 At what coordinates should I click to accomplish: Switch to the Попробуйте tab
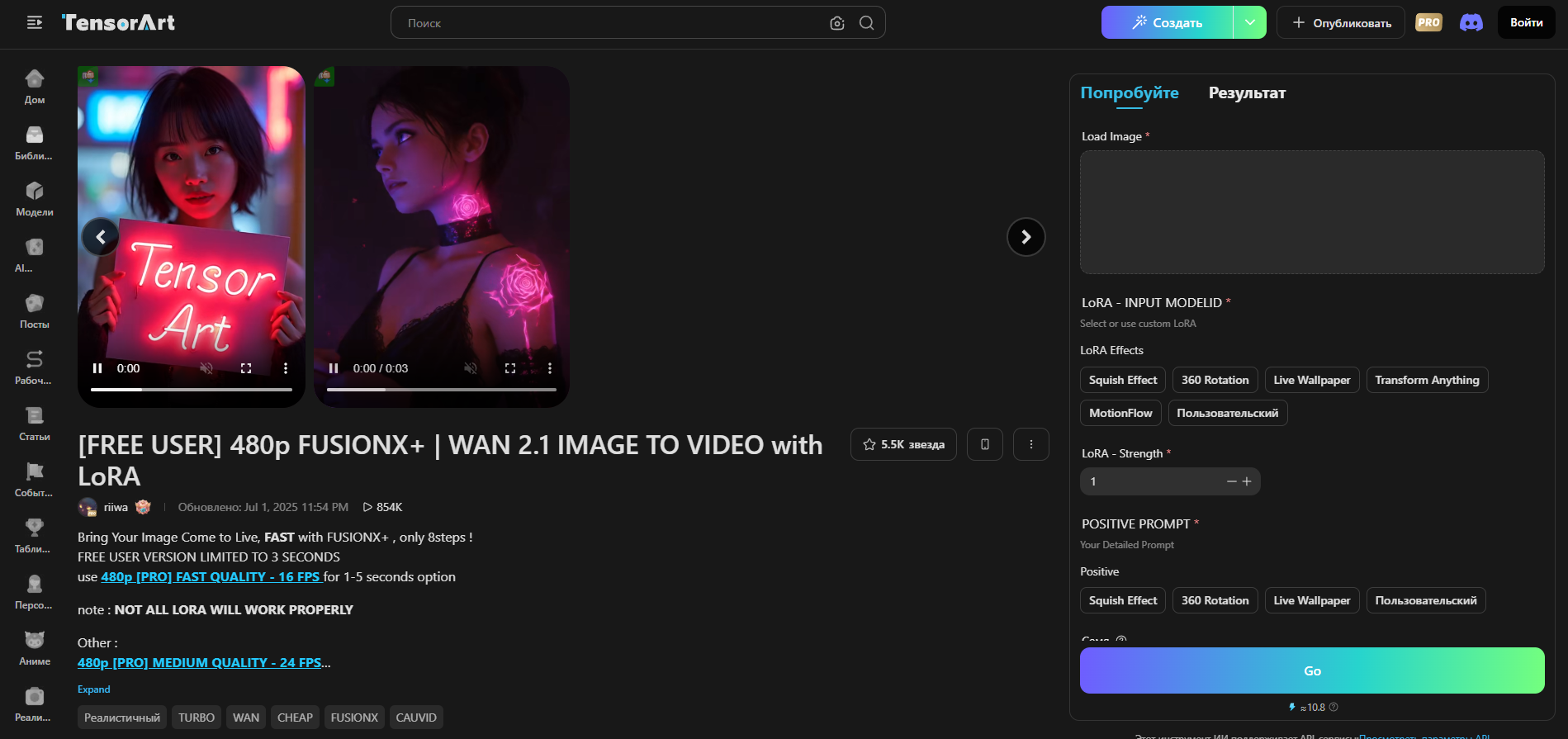click(x=1130, y=93)
